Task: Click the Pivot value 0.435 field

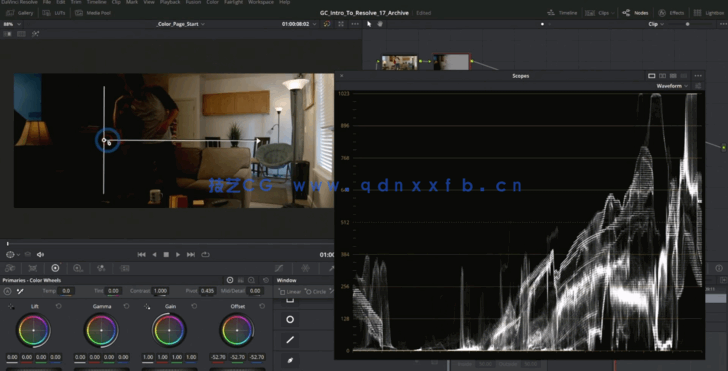Action: click(x=208, y=291)
